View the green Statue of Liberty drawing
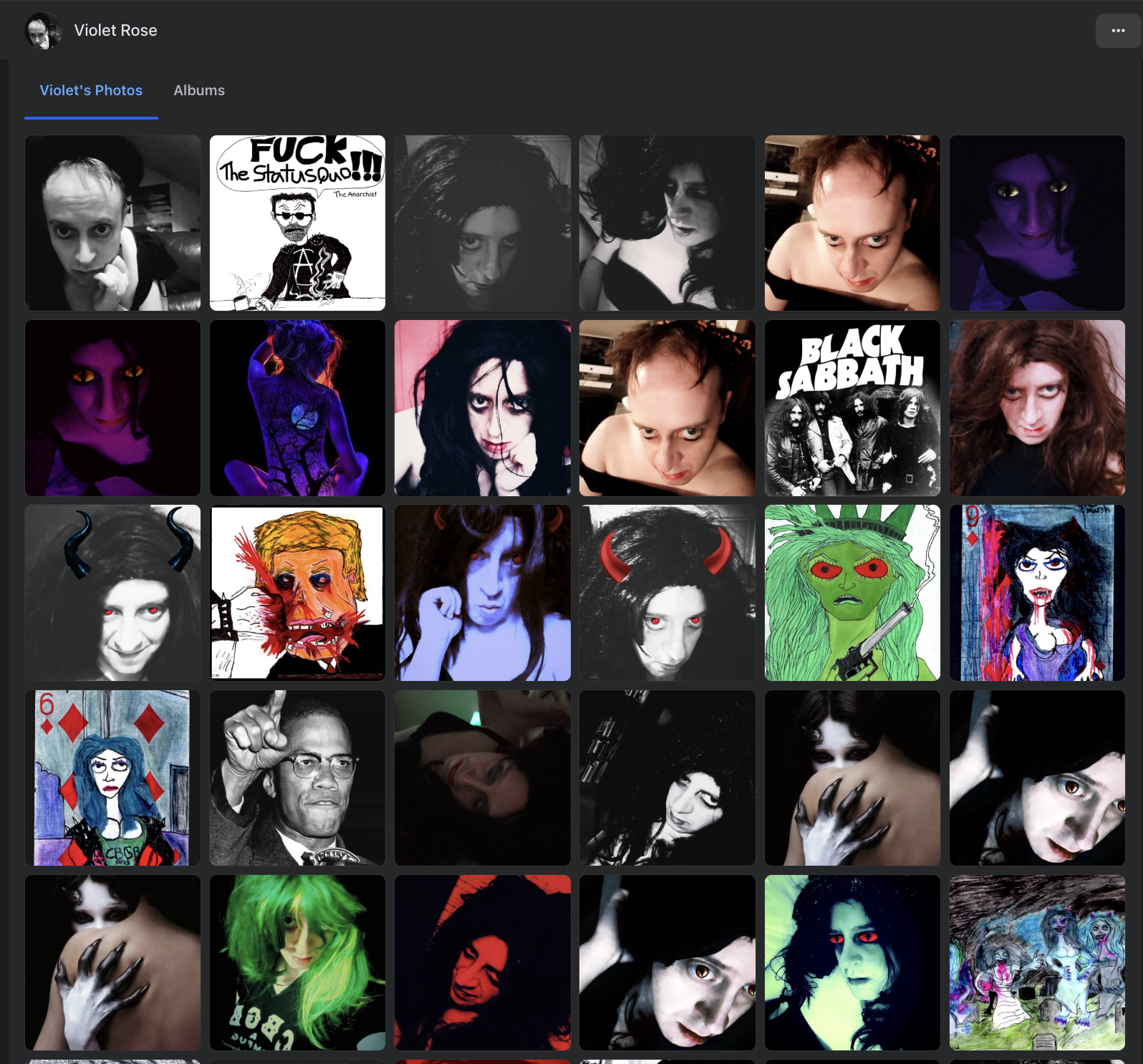This screenshot has height=1064, width=1143. tap(852, 593)
